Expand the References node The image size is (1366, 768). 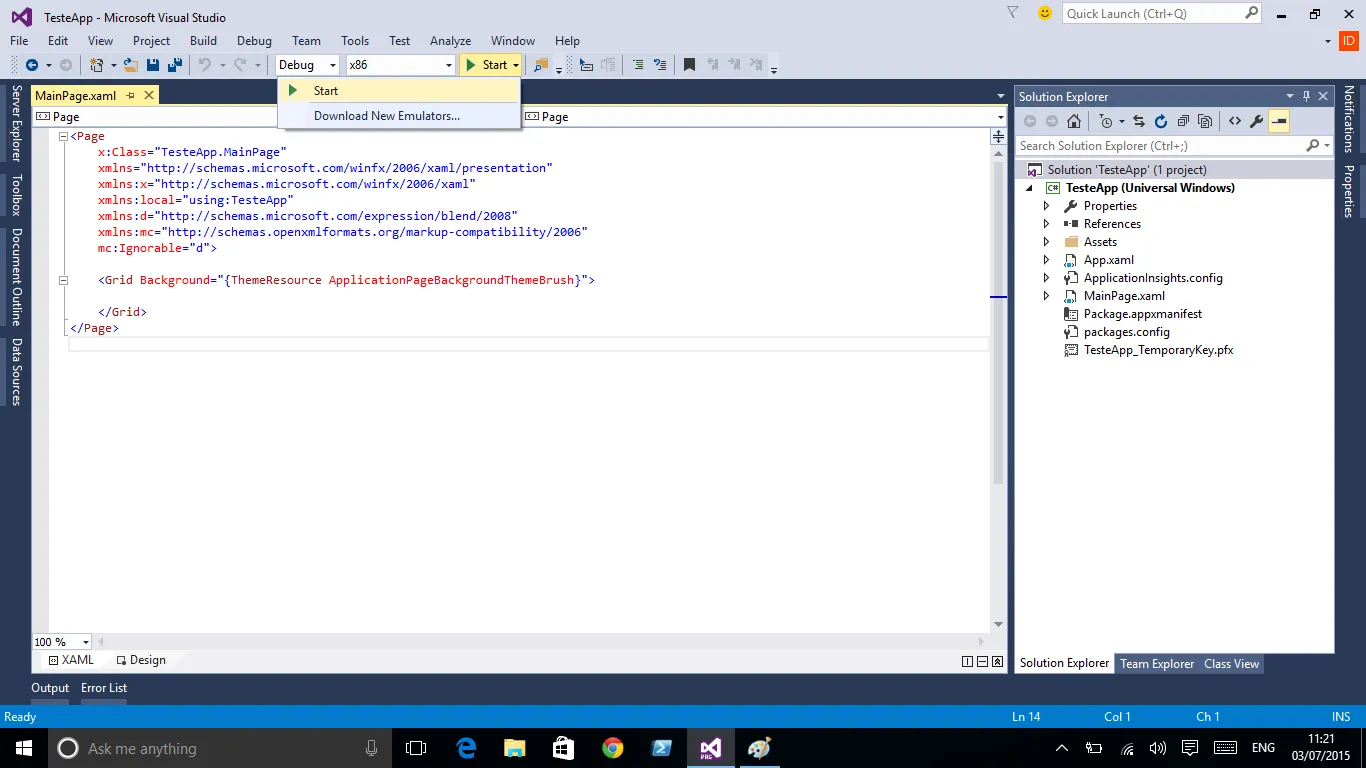pos(1047,224)
